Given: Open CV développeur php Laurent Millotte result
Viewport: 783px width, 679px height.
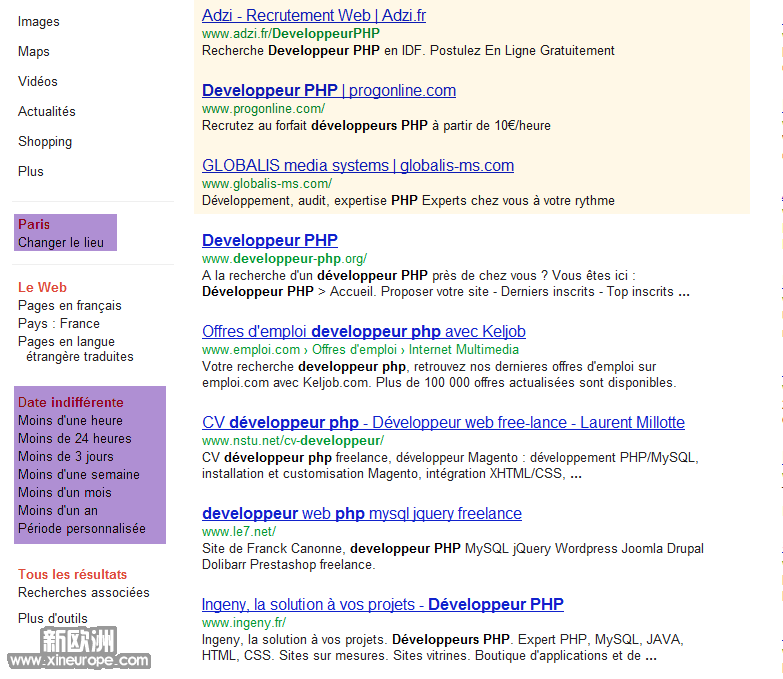Looking at the screenshot, I should tap(443, 422).
